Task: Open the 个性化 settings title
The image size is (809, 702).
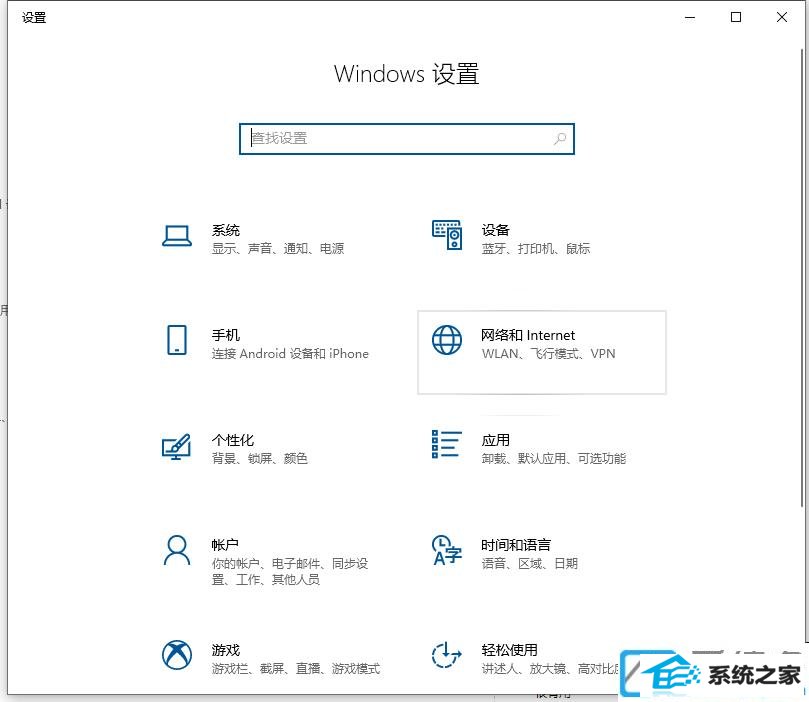Action: tap(233, 440)
